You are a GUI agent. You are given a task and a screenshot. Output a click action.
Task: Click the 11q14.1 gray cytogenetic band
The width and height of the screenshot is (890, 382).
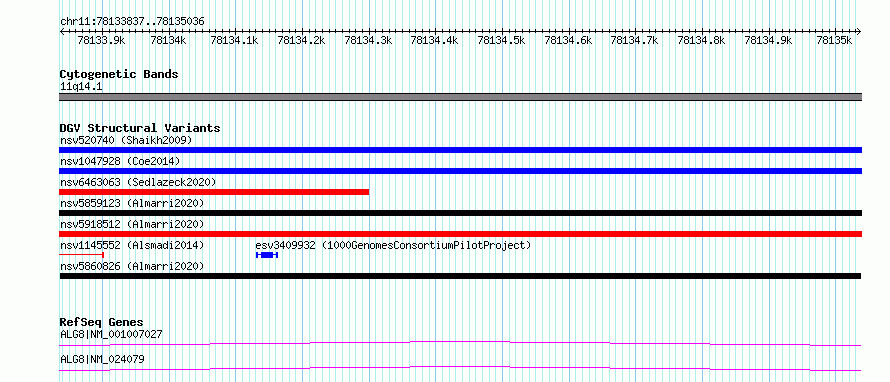[x=460, y=97]
